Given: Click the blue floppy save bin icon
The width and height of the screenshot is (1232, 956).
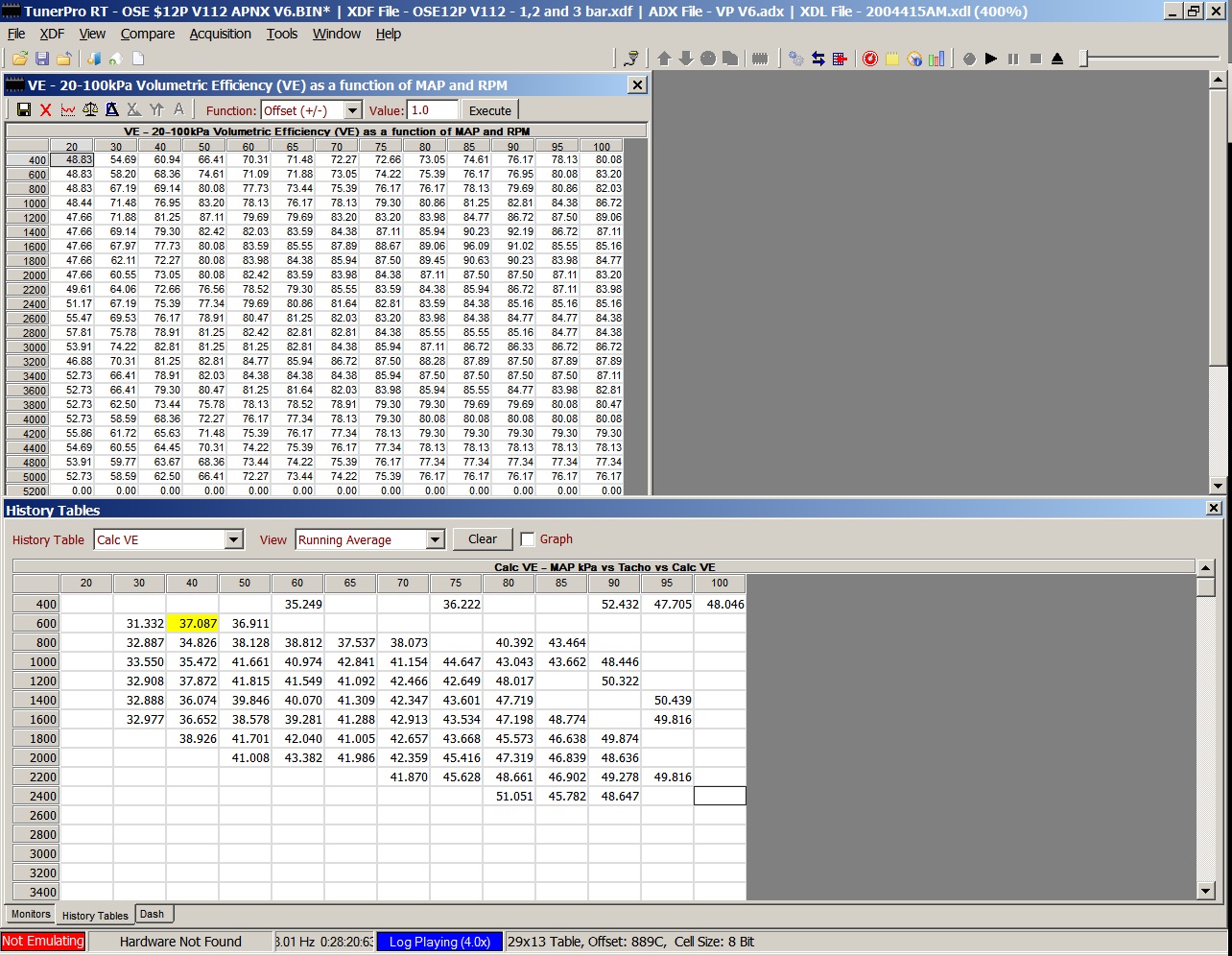Looking at the screenshot, I should point(42,60).
